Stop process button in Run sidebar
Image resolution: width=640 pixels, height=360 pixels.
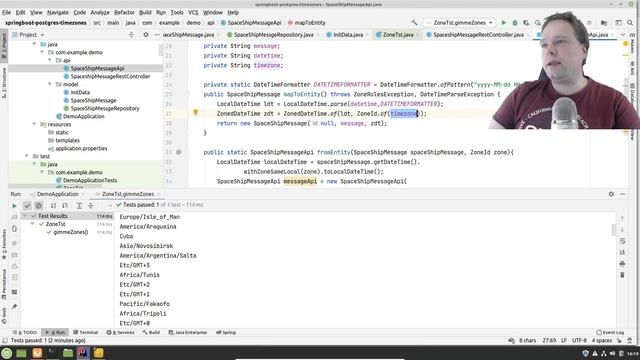tap(14, 243)
